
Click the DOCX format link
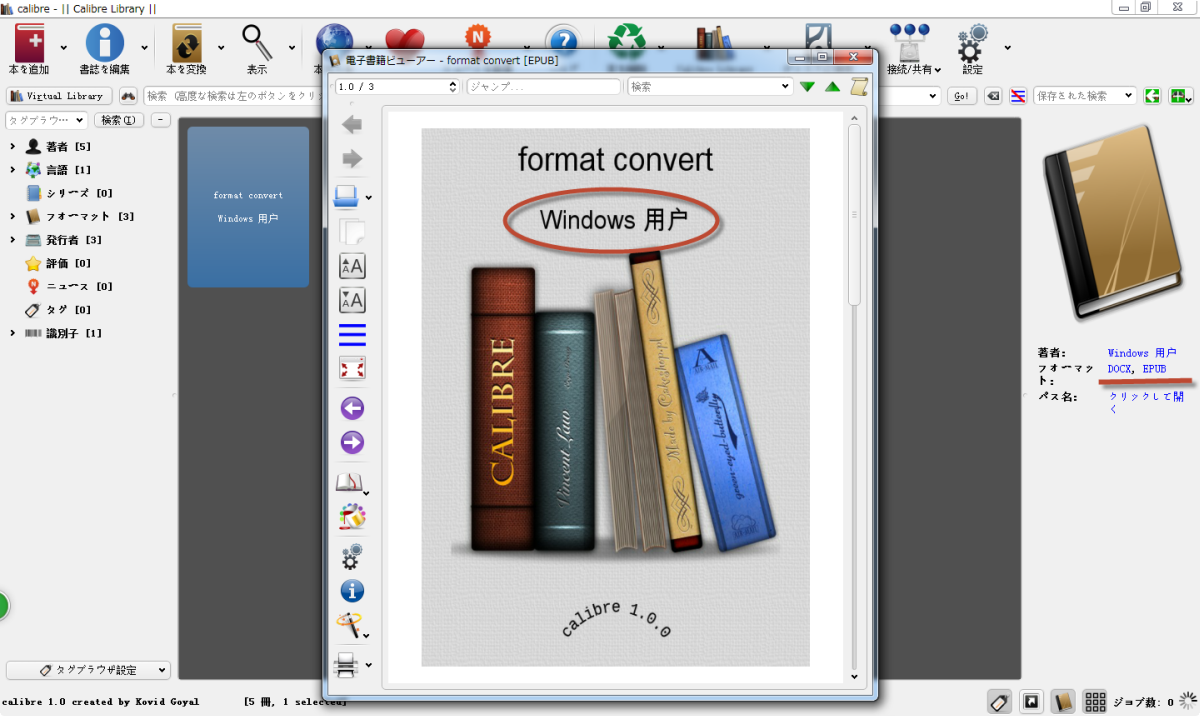(x=1121, y=369)
